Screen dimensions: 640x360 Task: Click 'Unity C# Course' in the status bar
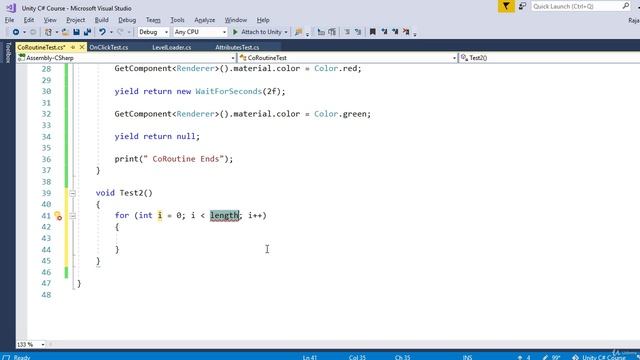603,357
